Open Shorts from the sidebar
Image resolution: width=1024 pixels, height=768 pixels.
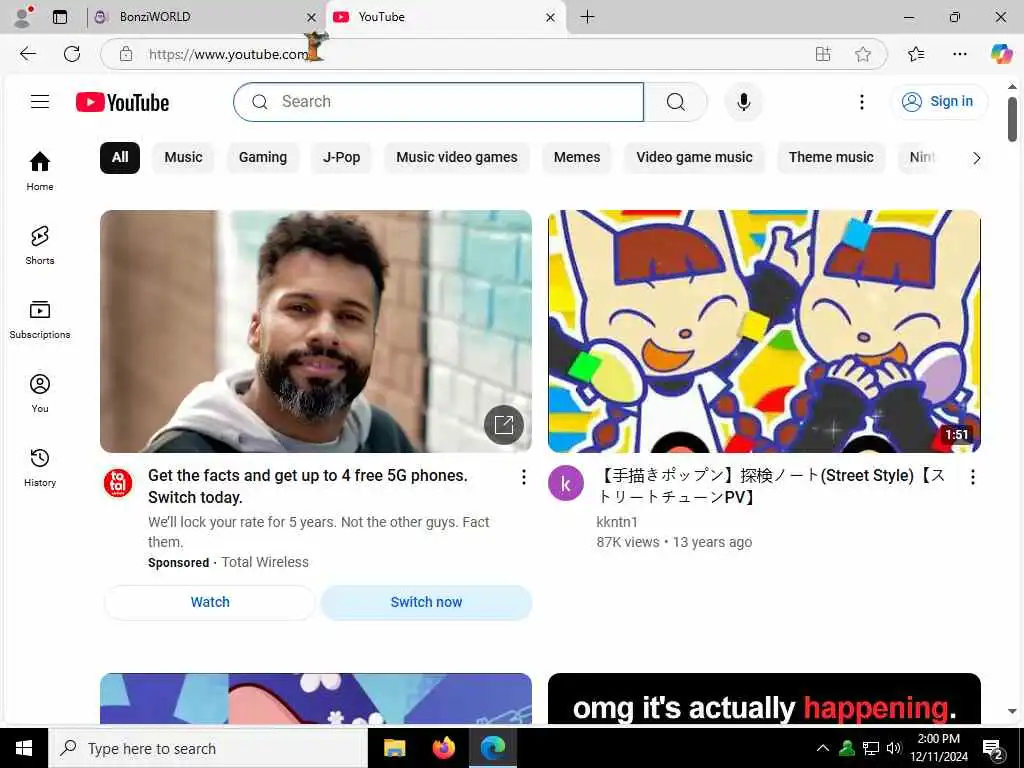pos(40,245)
